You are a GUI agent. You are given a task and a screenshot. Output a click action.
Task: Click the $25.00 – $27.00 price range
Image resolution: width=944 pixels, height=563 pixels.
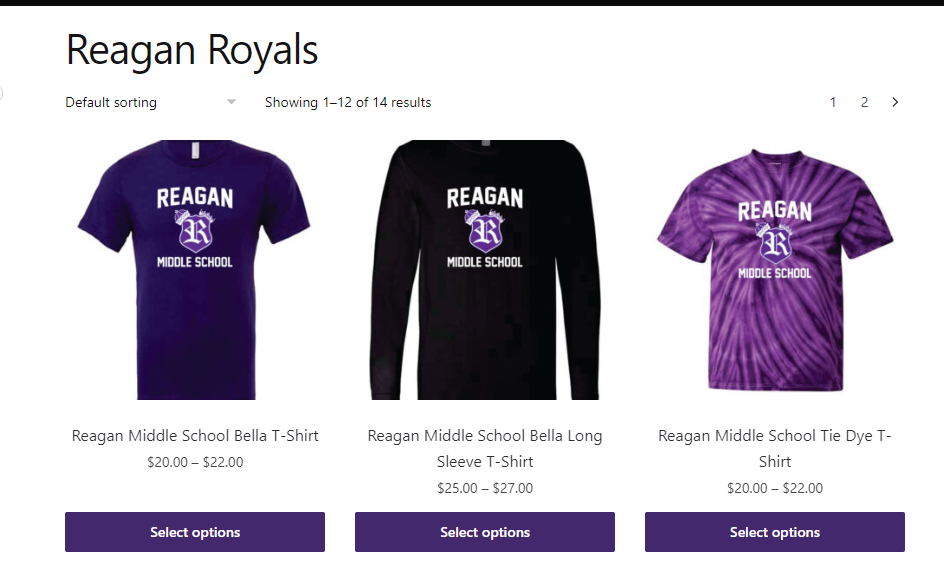(x=485, y=488)
